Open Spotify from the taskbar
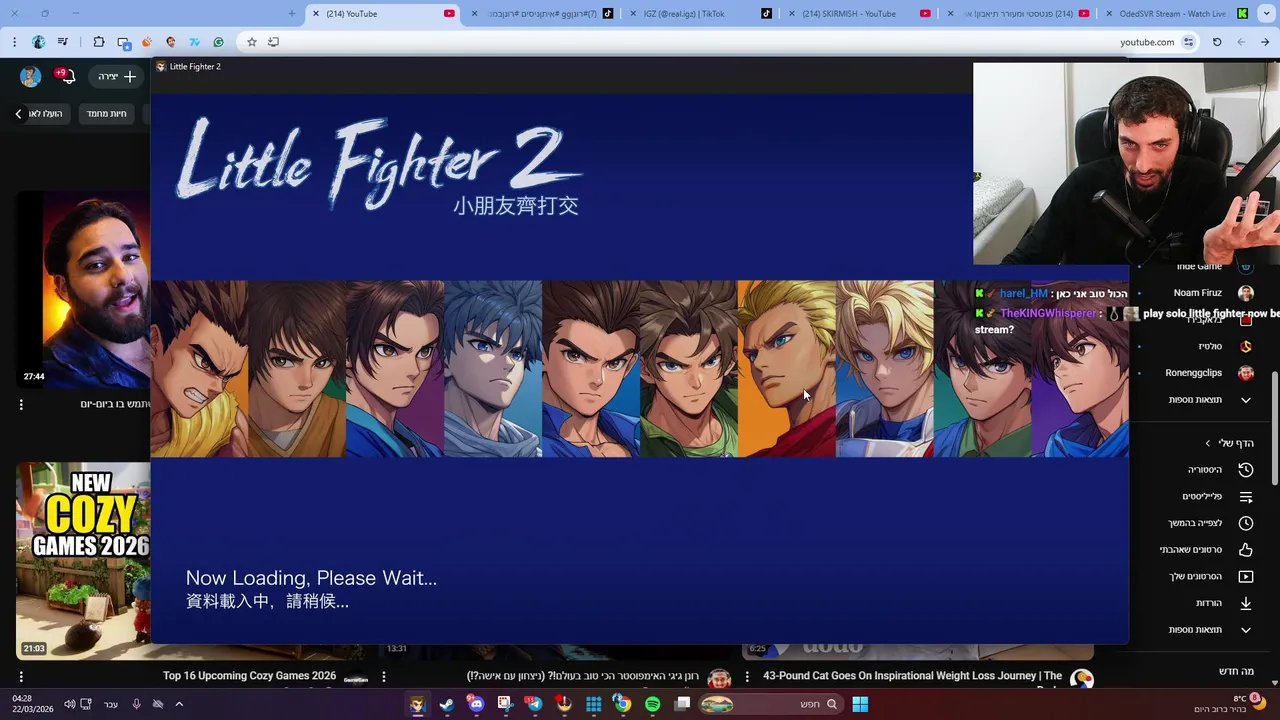This screenshot has height=720, width=1280. coord(652,704)
